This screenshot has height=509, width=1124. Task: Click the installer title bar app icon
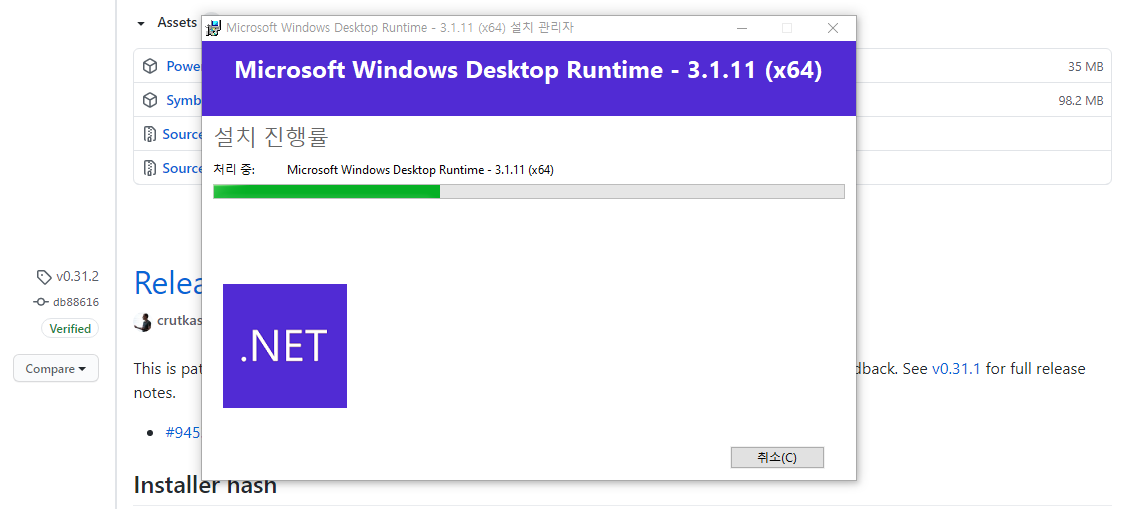point(213,29)
